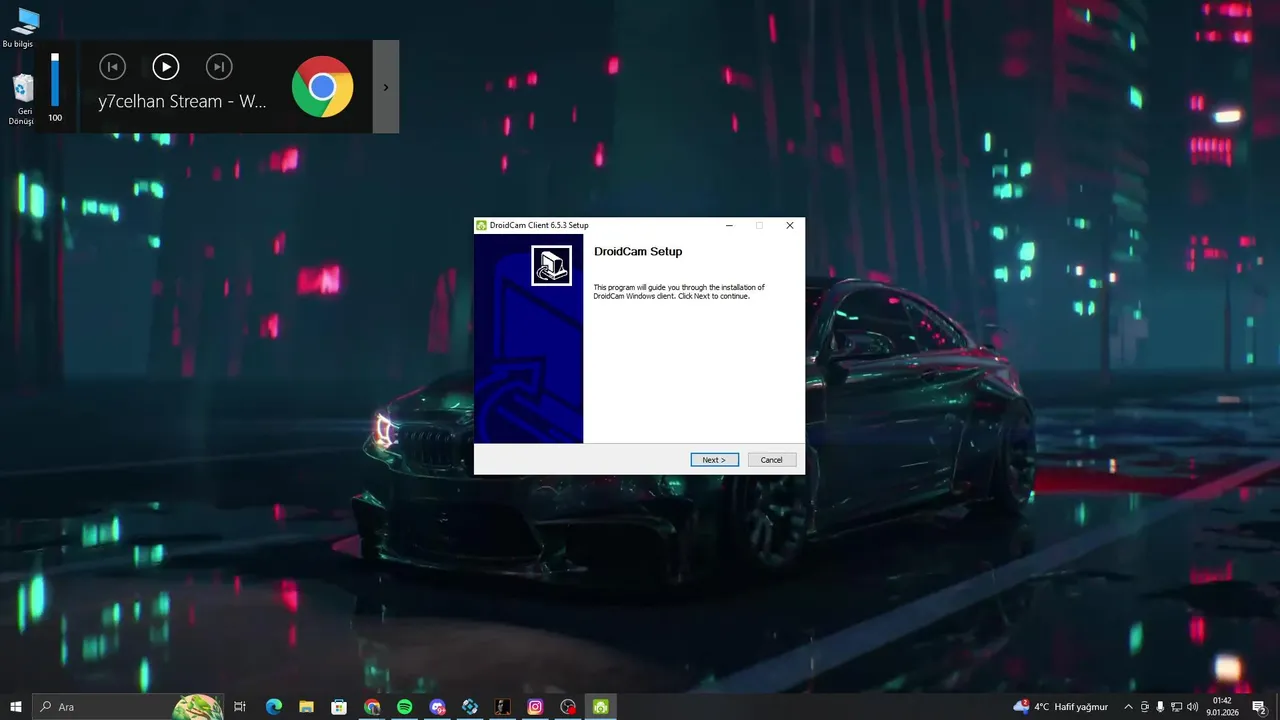Click the microphone tray icon
1280x720 pixels.
coord(1160,707)
